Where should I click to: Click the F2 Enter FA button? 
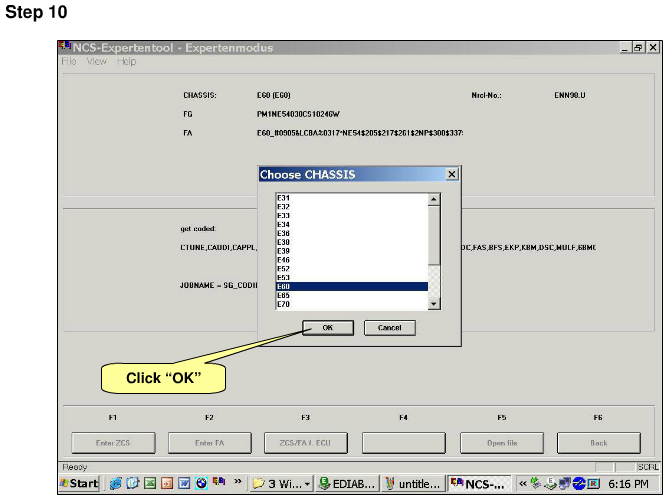coord(210,443)
